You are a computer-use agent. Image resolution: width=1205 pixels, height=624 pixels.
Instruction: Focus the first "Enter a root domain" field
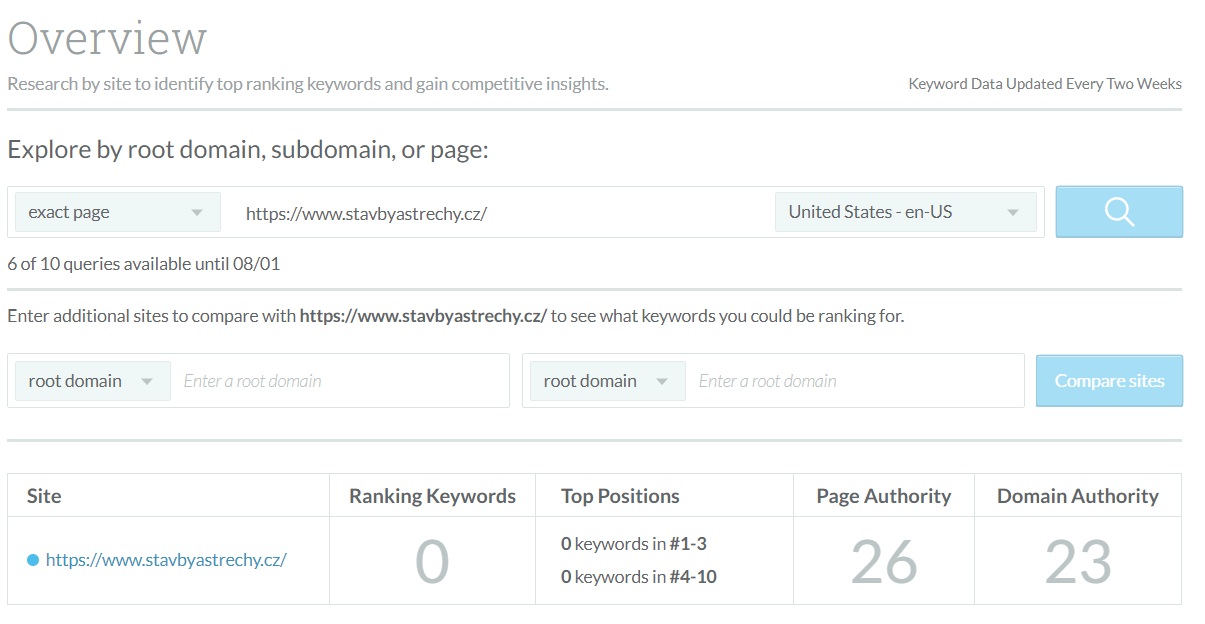tap(340, 381)
